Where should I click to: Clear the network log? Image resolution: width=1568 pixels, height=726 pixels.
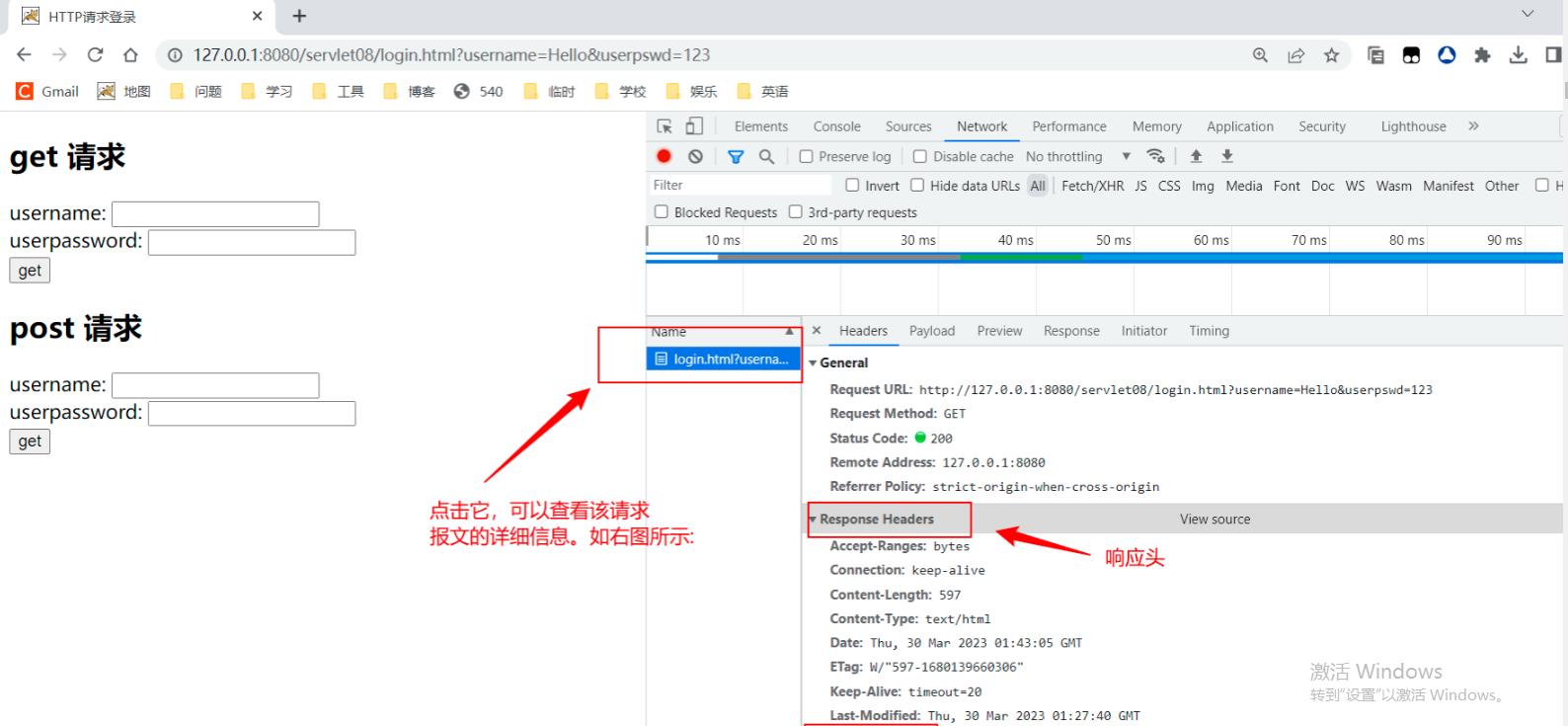(695, 156)
